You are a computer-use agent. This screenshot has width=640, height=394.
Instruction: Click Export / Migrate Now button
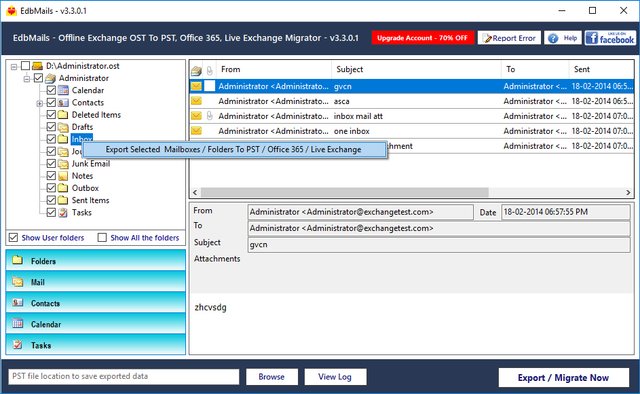563,378
